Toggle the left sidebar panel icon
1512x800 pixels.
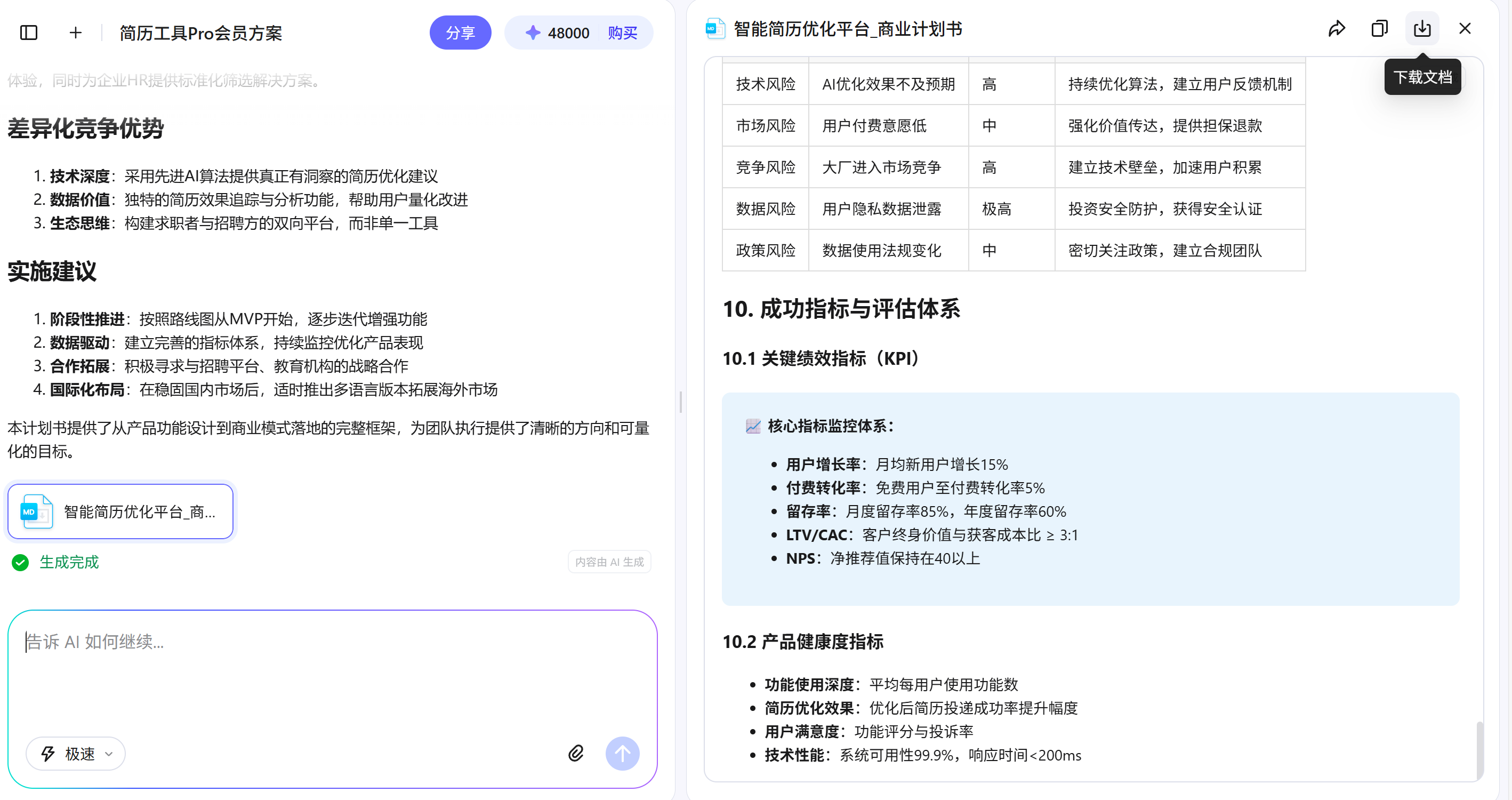[29, 33]
